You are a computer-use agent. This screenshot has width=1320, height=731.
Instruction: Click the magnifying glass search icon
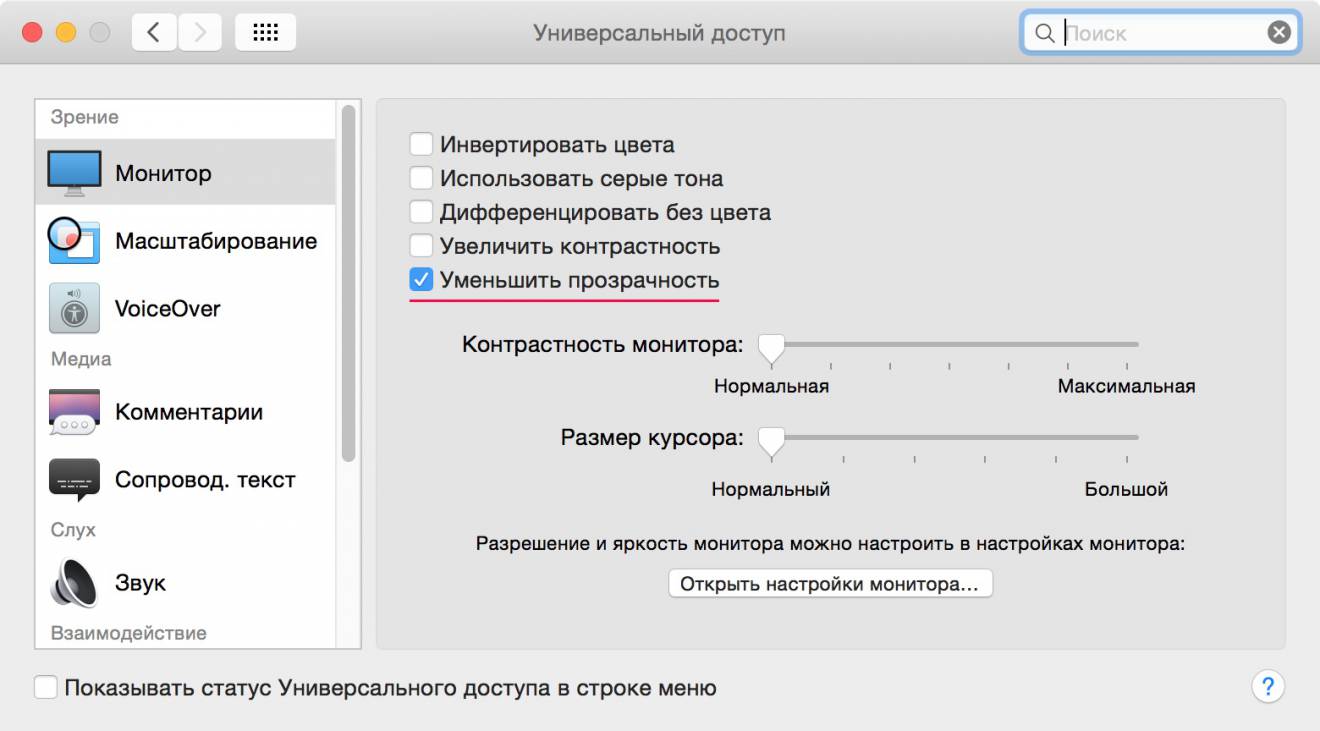[1044, 33]
